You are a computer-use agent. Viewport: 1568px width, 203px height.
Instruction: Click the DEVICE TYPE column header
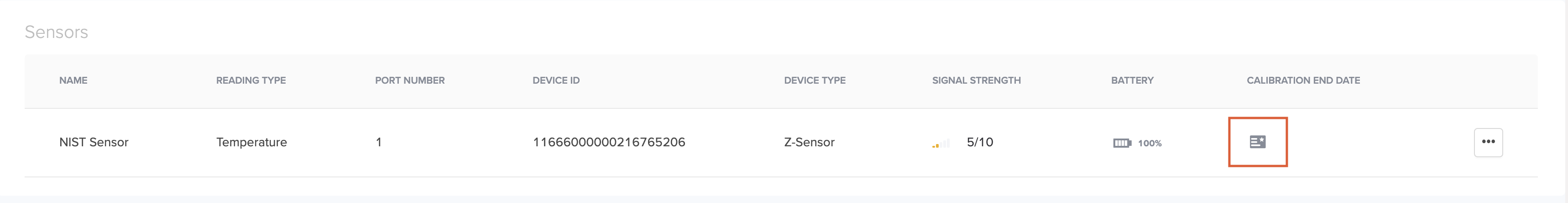pos(815,80)
